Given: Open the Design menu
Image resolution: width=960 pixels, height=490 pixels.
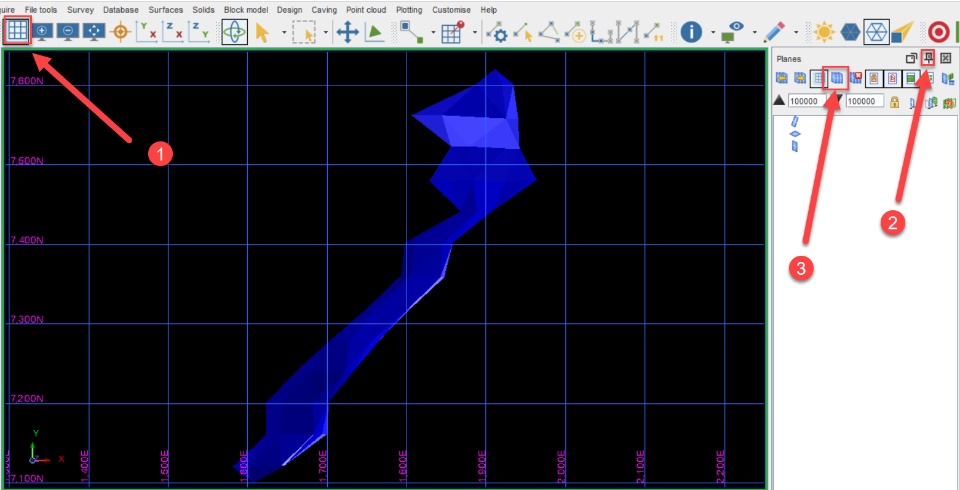Looking at the screenshot, I should tap(289, 10).
